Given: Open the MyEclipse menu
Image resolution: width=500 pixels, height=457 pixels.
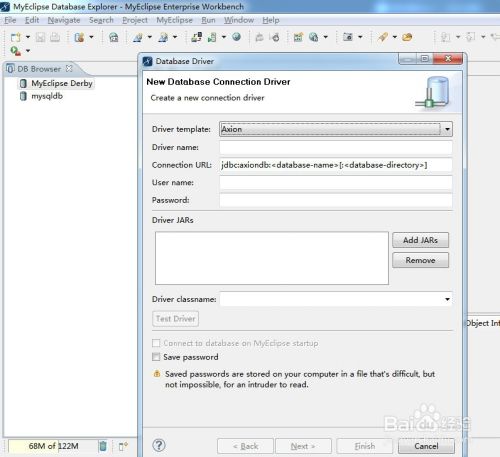Looking at the screenshot, I should (x=174, y=20).
